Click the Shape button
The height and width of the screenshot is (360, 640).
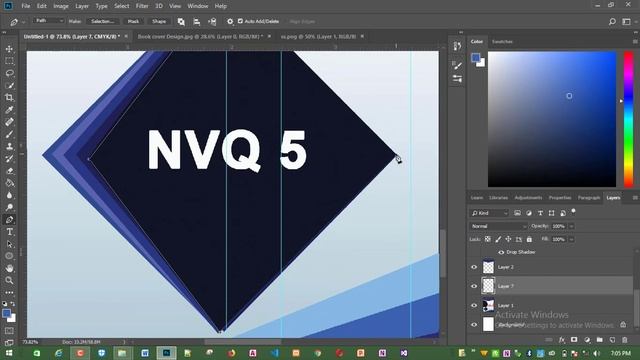[x=159, y=21]
